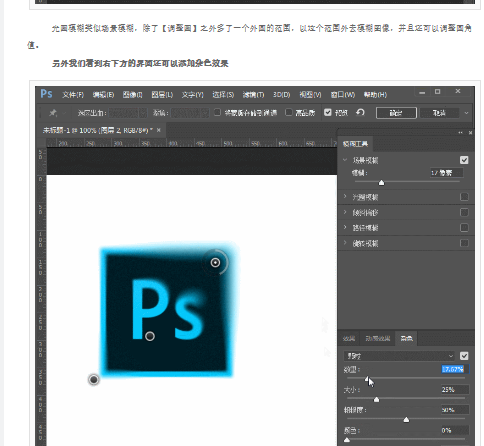This screenshot has height=446, width=484.
Task: Expand the 倾斜偏移 section
Action: point(345,212)
